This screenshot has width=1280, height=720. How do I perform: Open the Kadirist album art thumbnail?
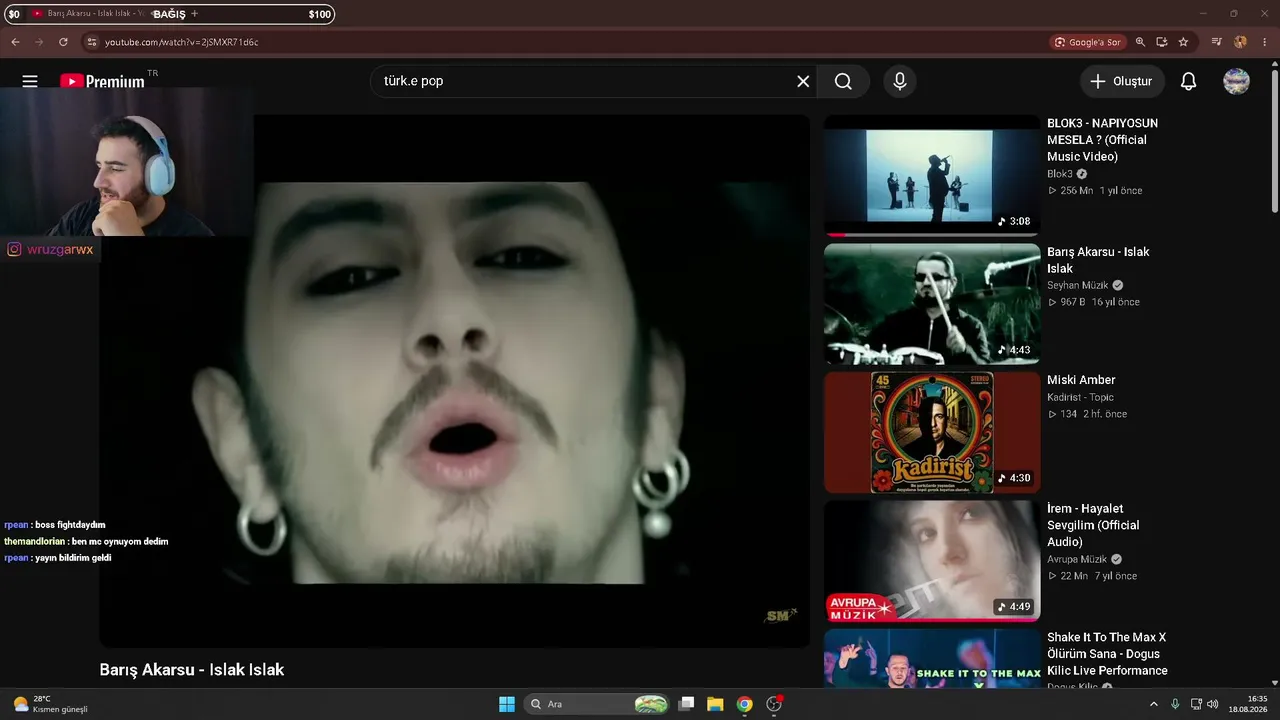click(932, 432)
